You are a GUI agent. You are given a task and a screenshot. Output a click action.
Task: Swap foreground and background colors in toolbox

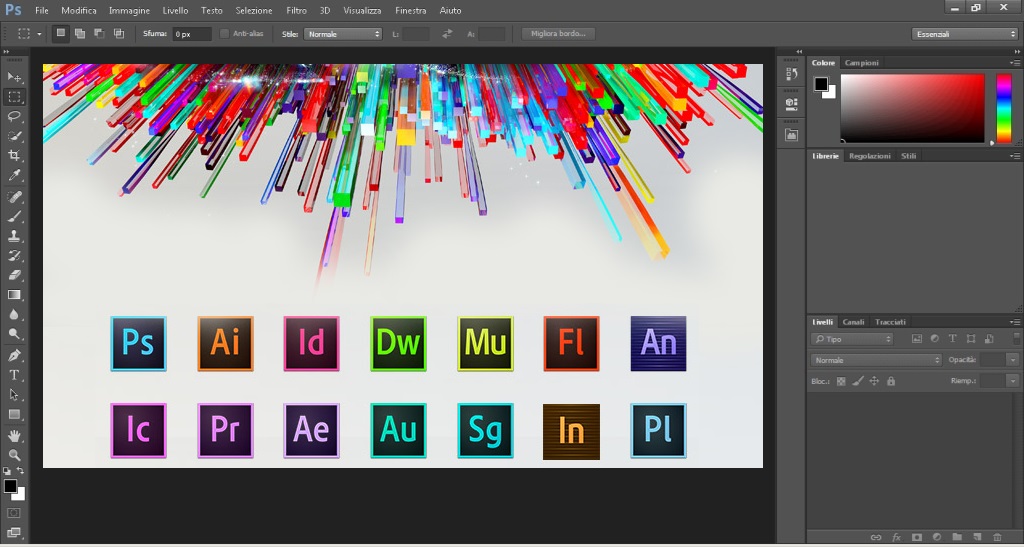tap(21, 471)
